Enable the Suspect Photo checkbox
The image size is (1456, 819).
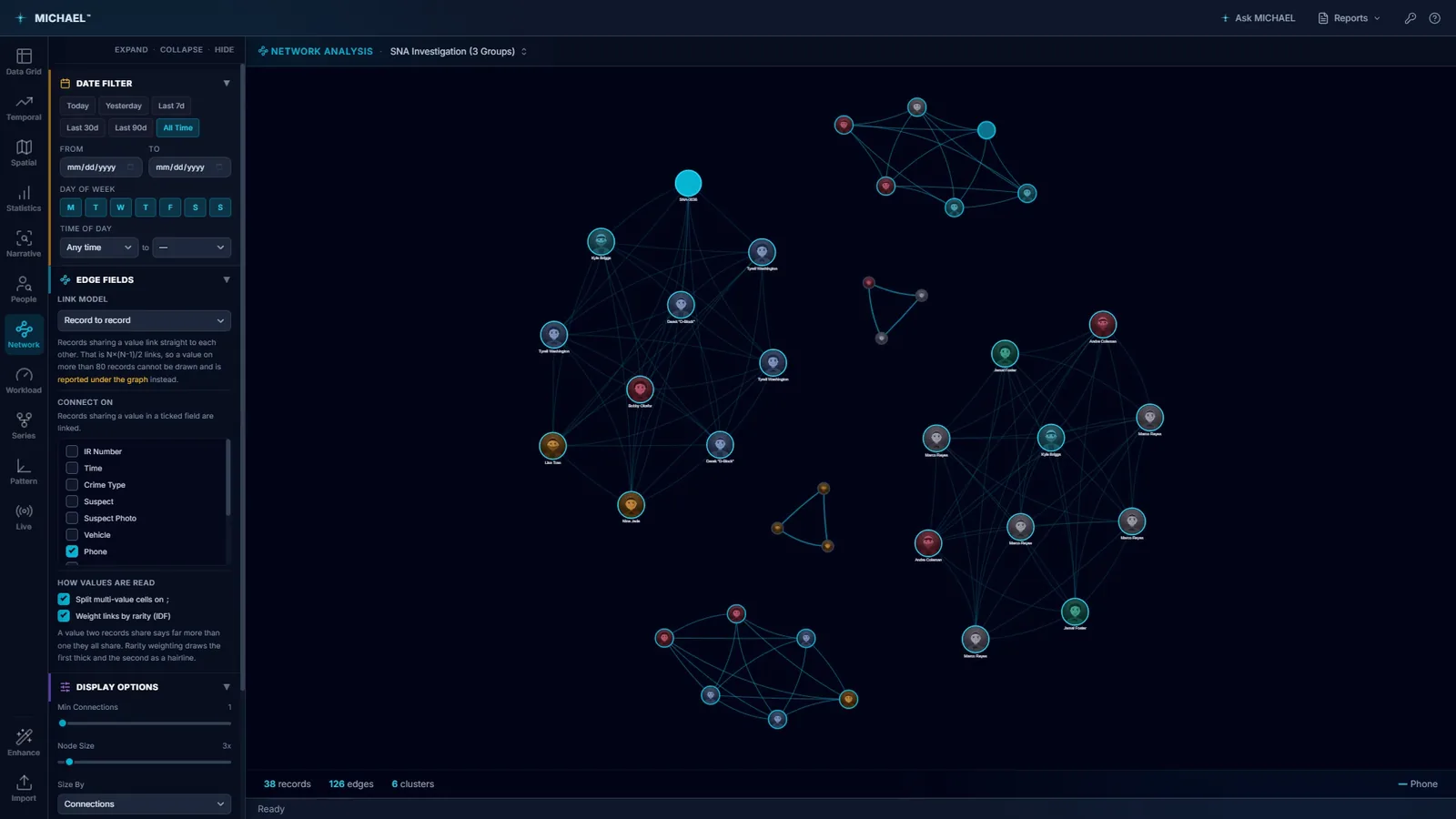[72, 518]
